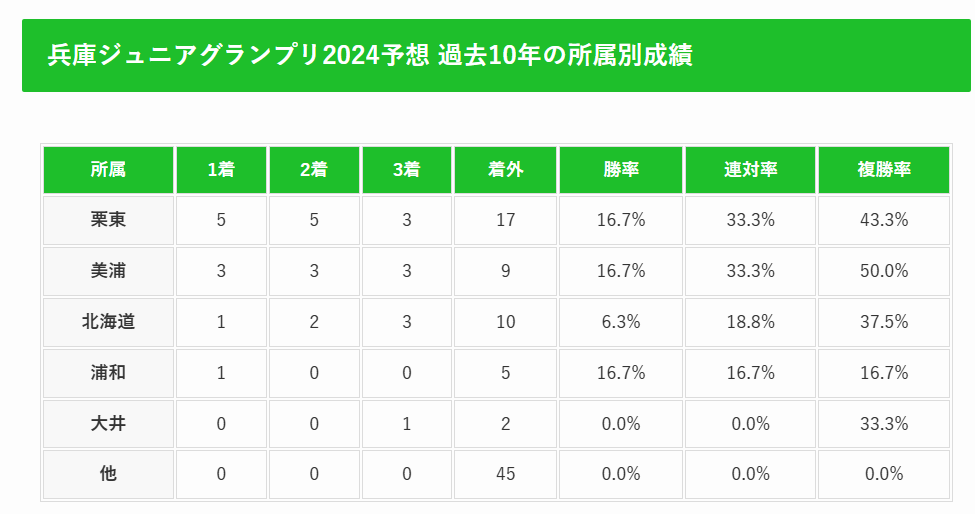Click the 着外 column header
This screenshot has height=514, width=975.
click(x=506, y=170)
